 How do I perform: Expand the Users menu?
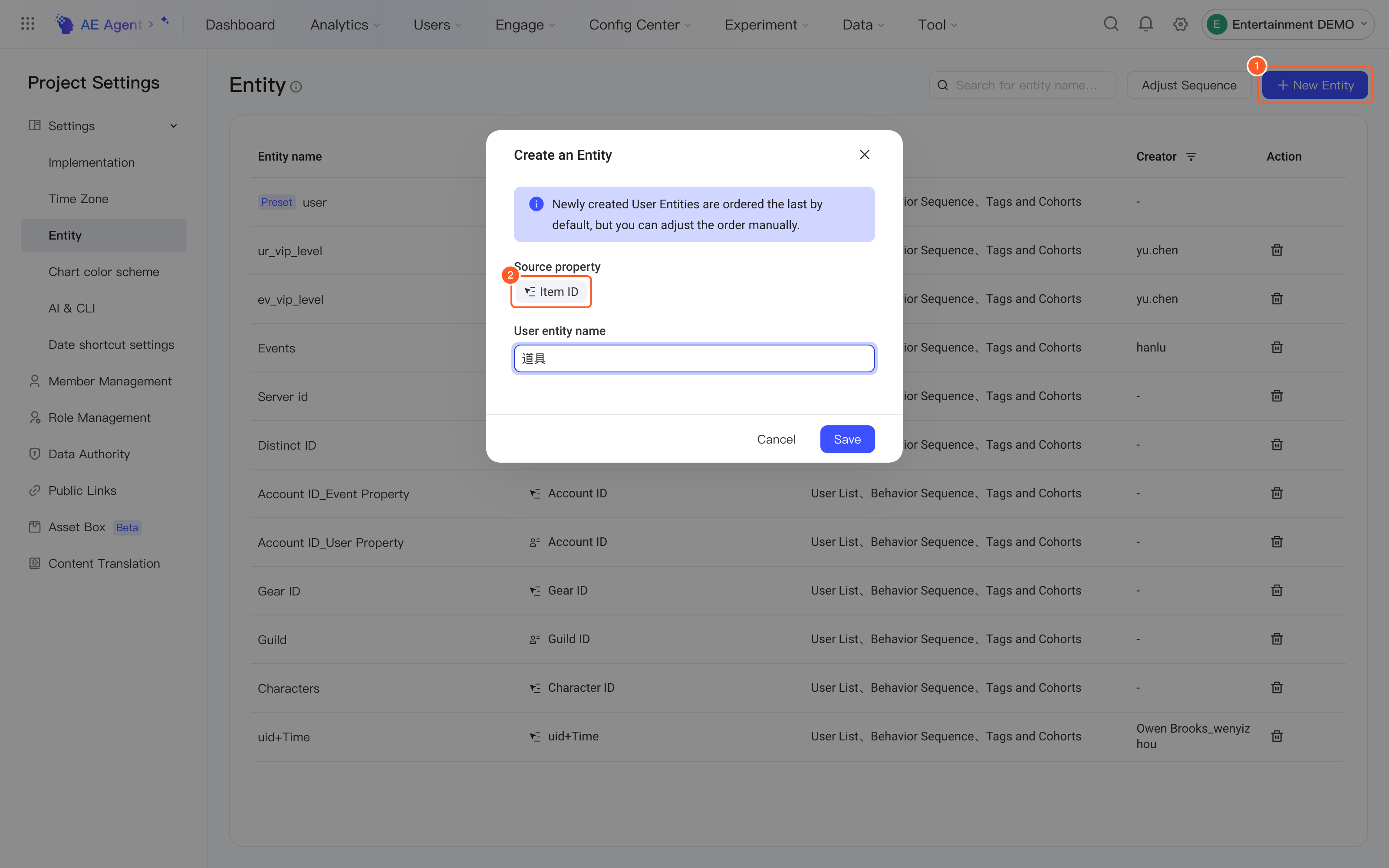[x=438, y=25]
